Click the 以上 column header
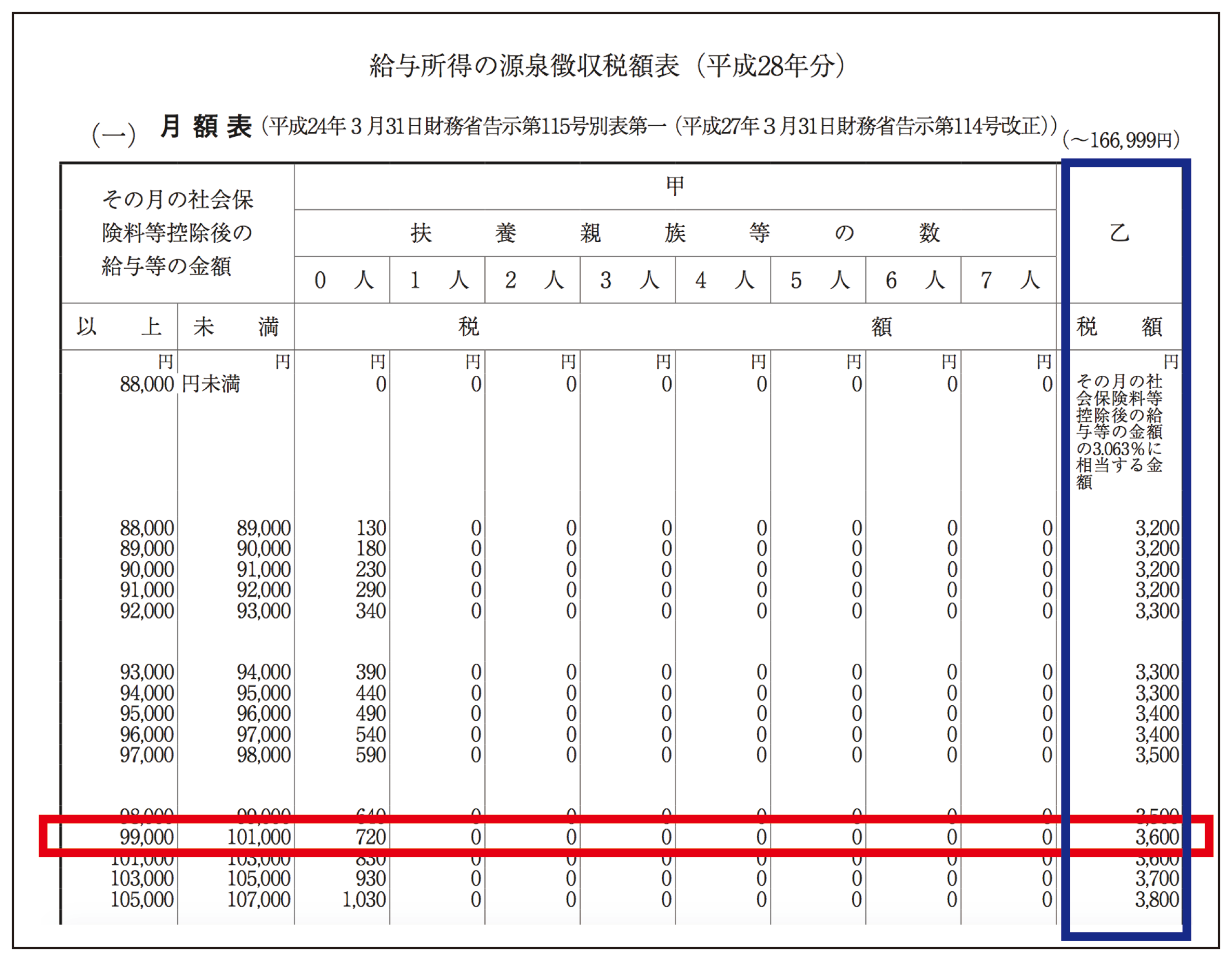 [x=119, y=326]
